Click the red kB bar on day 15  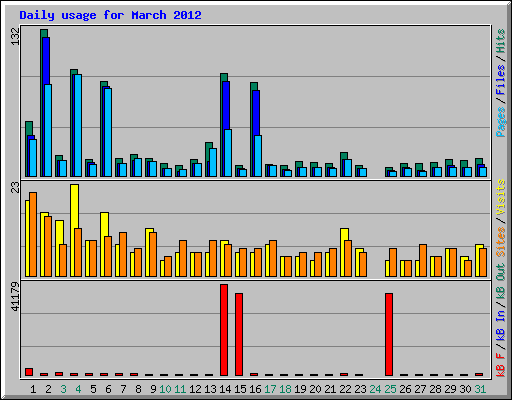tap(239, 334)
